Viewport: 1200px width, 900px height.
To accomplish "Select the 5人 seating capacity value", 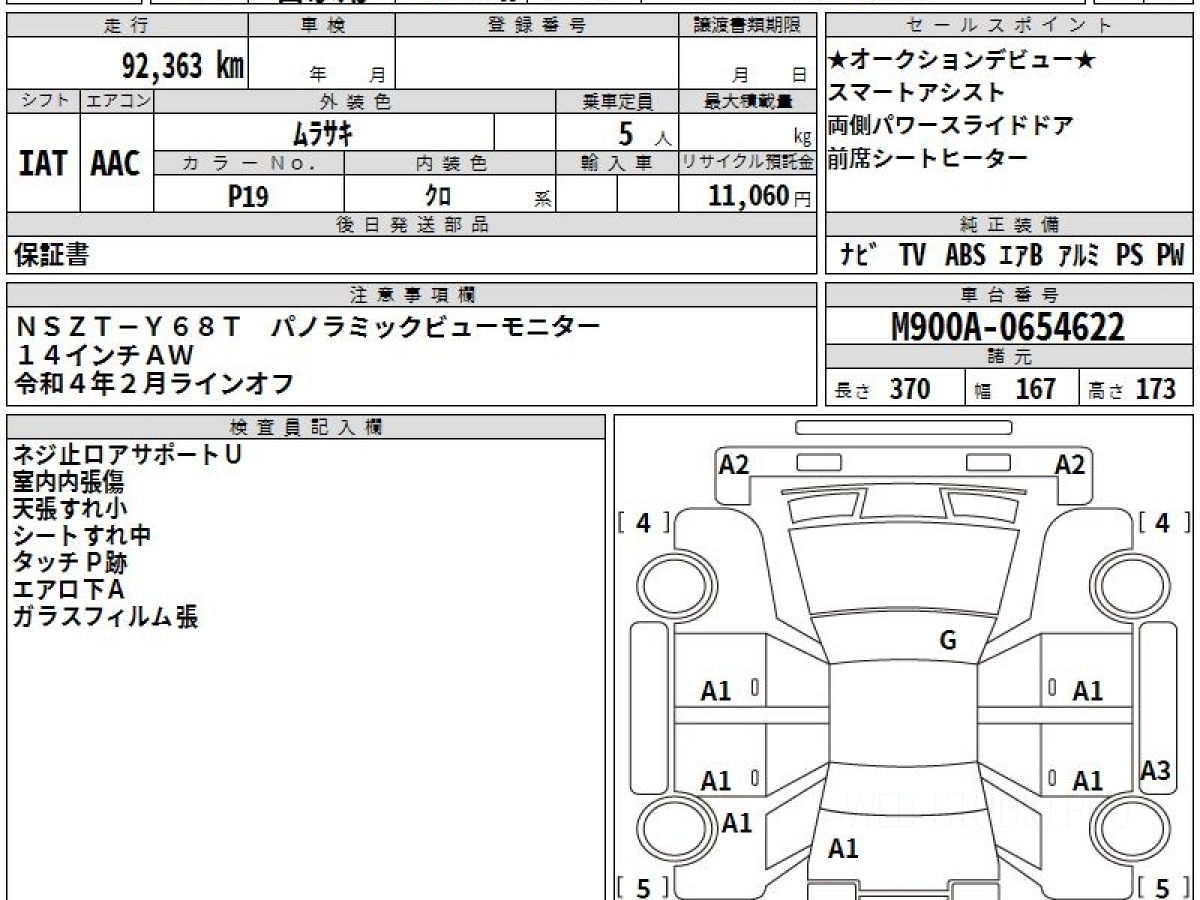I will pos(646,133).
